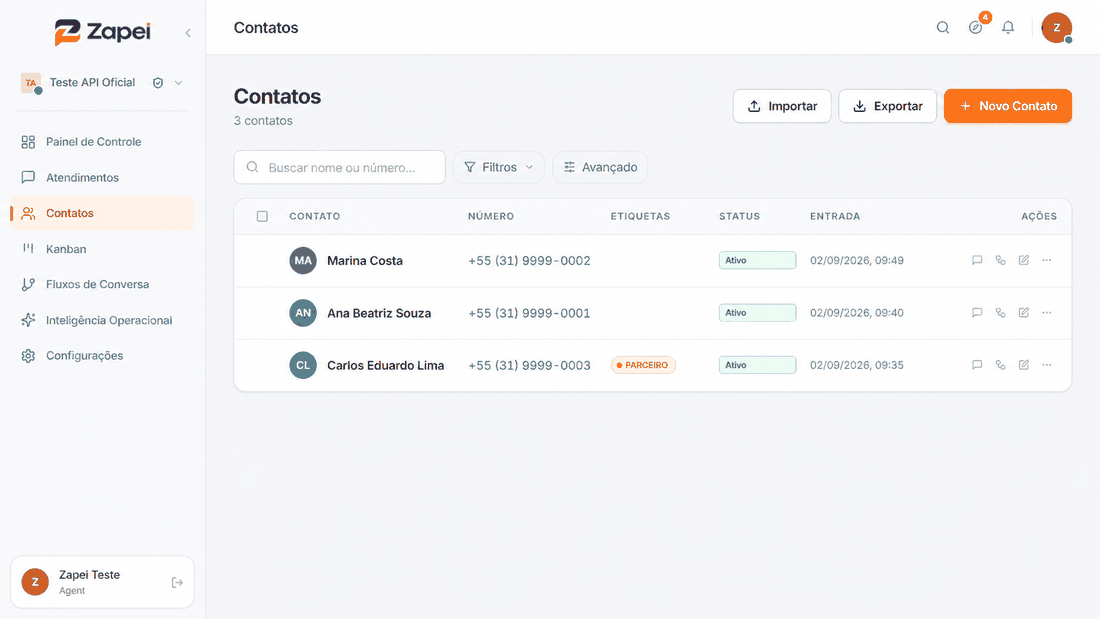Click Ana Beatriz Souza's AN avatar
Image resolution: width=1100 pixels, height=619 pixels.
click(x=303, y=313)
